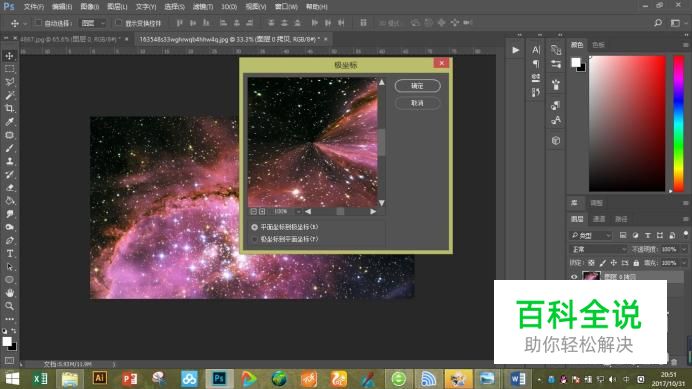The width and height of the screenshot is (692, 389).
Task: Open the Image menu
Action: pyautogui.click(x=89, y=7)
